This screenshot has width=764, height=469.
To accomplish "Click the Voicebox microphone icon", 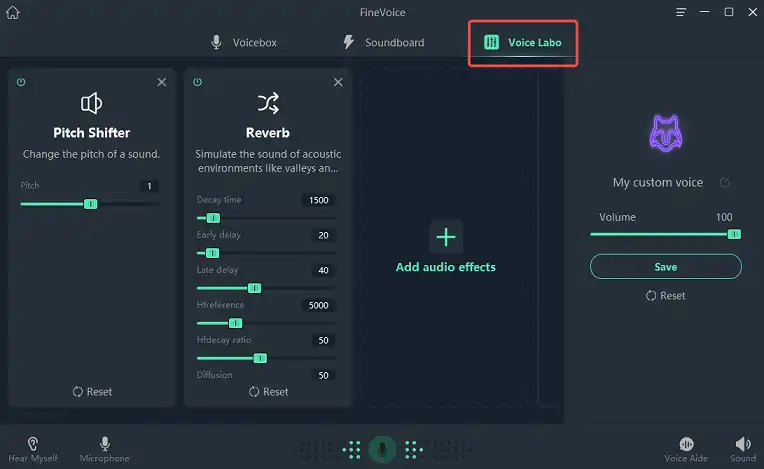I will click(x=216, y=42).
